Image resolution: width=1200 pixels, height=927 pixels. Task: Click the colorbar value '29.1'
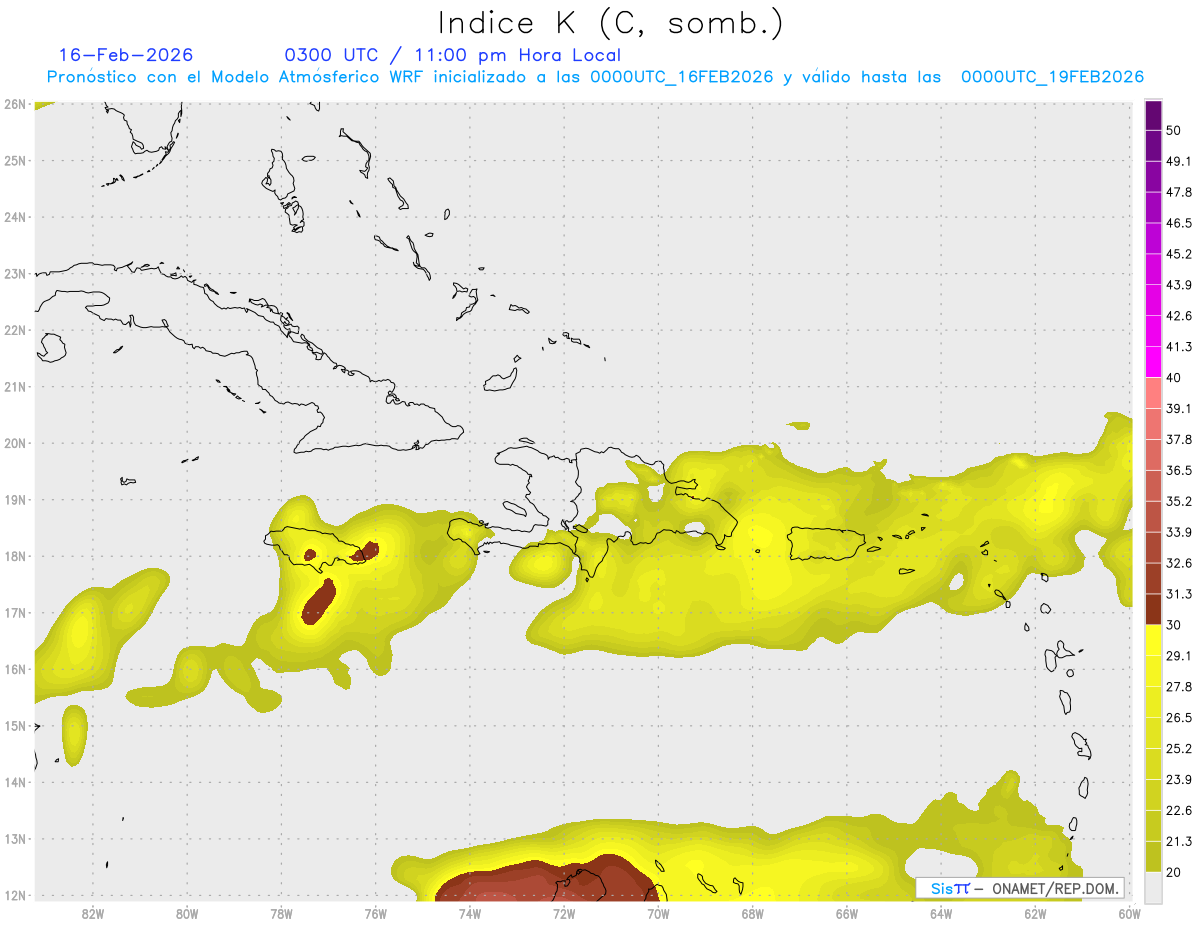pos(1177,655)
